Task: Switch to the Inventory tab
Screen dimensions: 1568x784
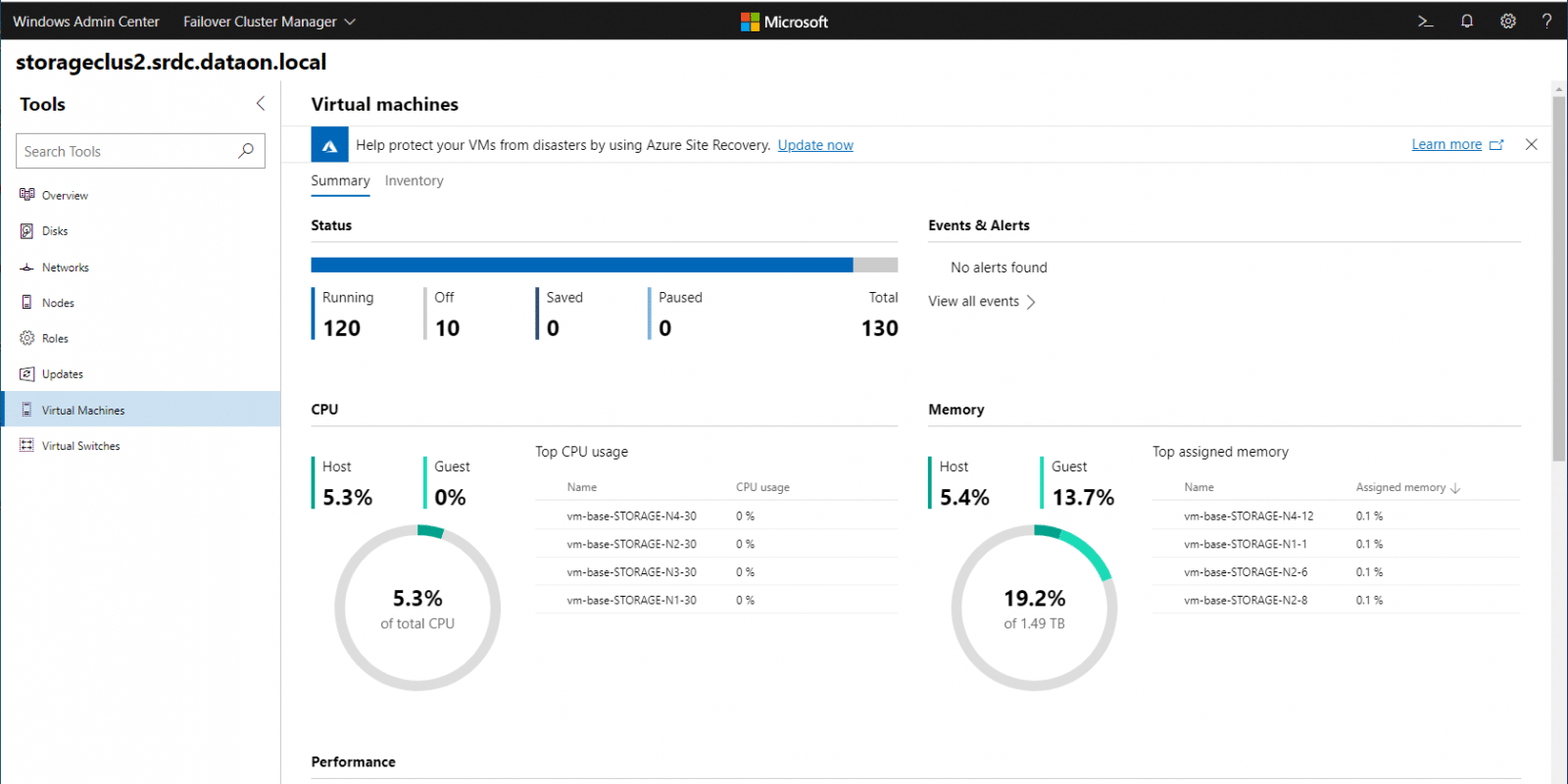Action: coord(414,181)
